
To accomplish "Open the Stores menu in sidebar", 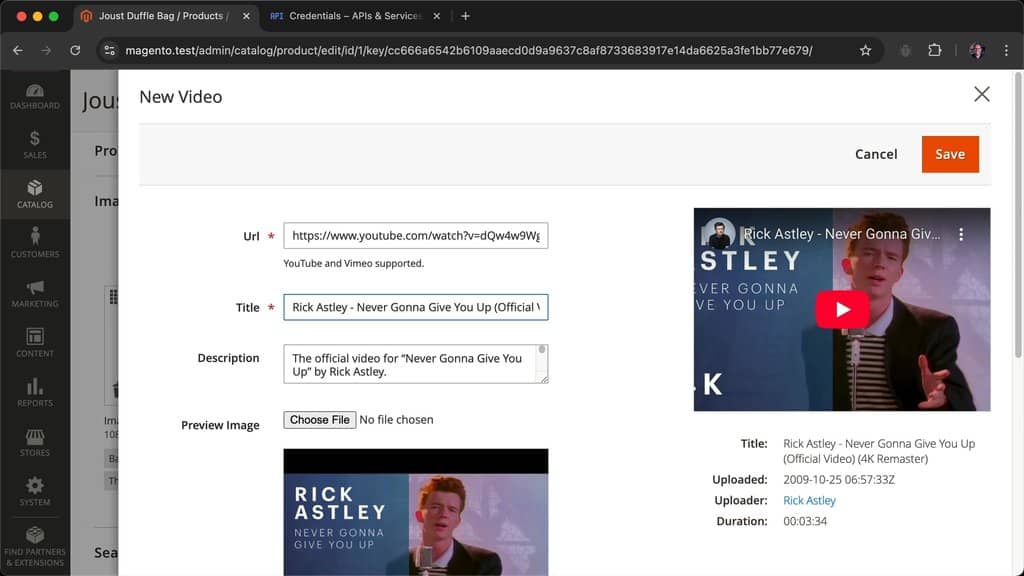I will tap(35, 442).
